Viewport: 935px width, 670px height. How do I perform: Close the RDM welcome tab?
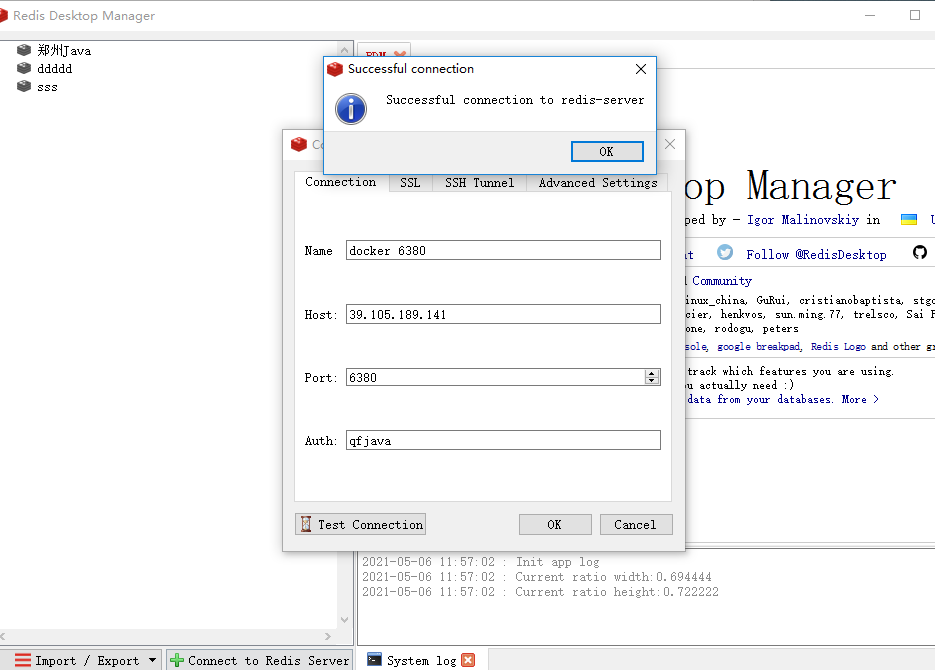click(400, 54)
